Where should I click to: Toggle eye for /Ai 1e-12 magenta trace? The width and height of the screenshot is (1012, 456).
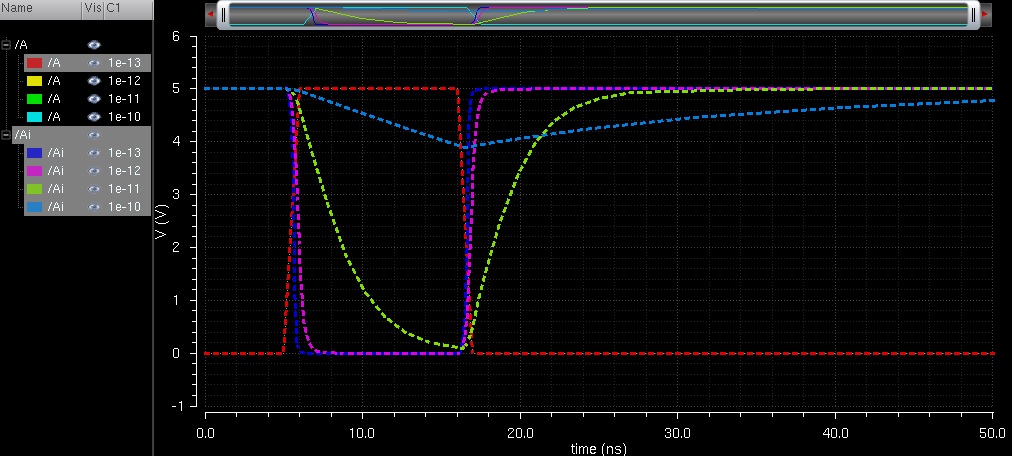click(x=94, y=171)
